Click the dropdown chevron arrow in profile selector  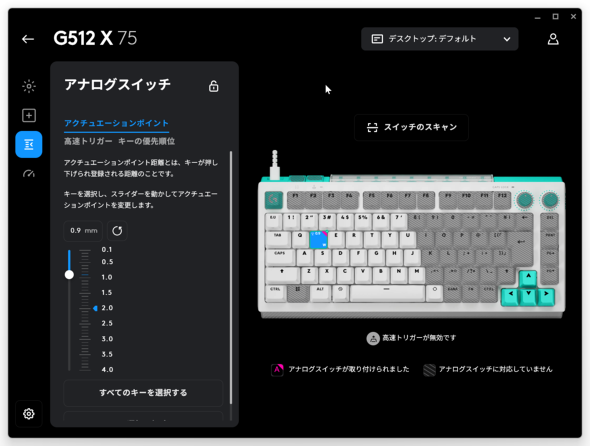click(x=507, y=39)
